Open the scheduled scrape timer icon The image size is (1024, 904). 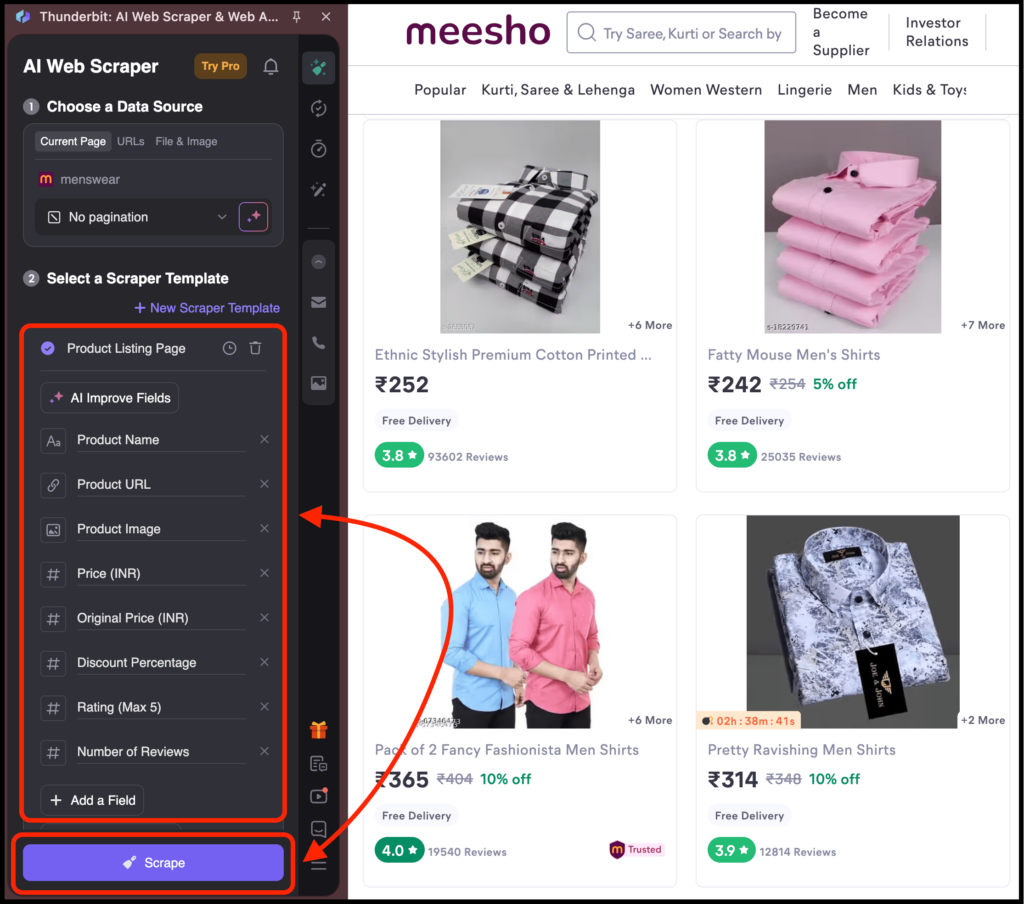318,149
